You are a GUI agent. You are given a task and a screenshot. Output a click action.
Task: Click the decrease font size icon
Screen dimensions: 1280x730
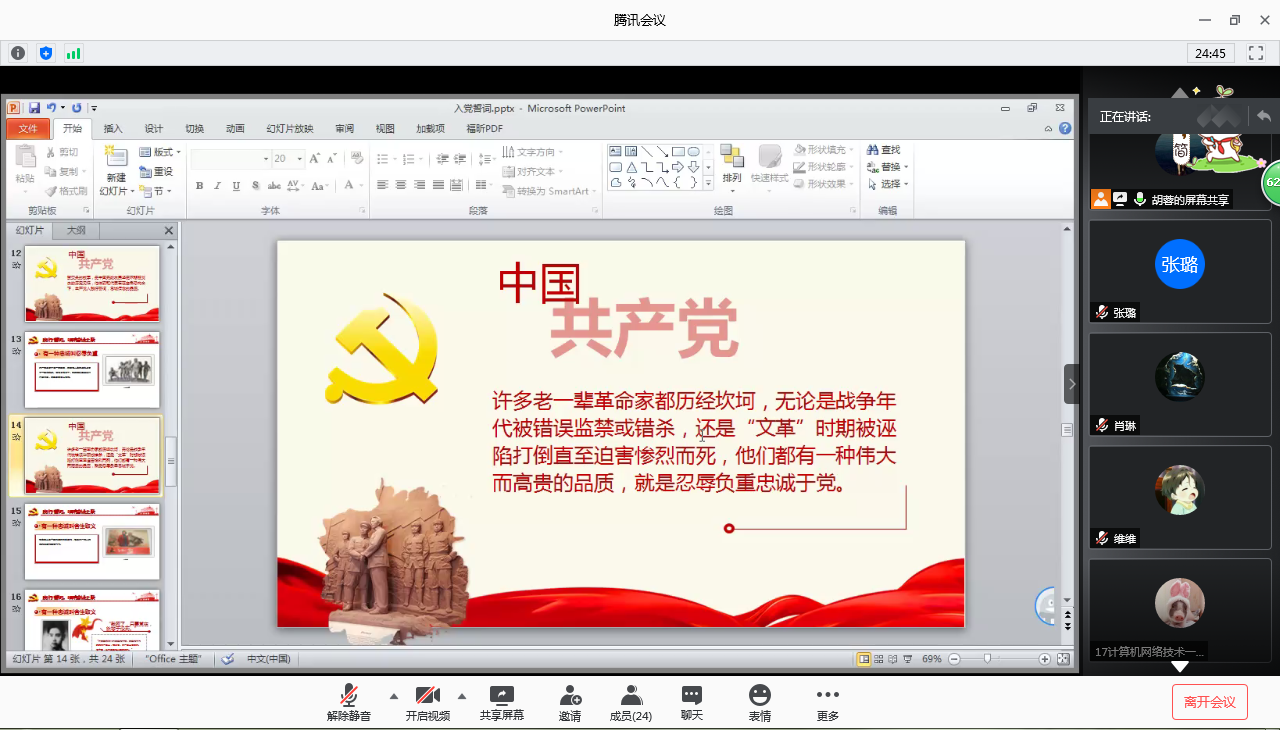pyautogui.click(x=330, y=158)
